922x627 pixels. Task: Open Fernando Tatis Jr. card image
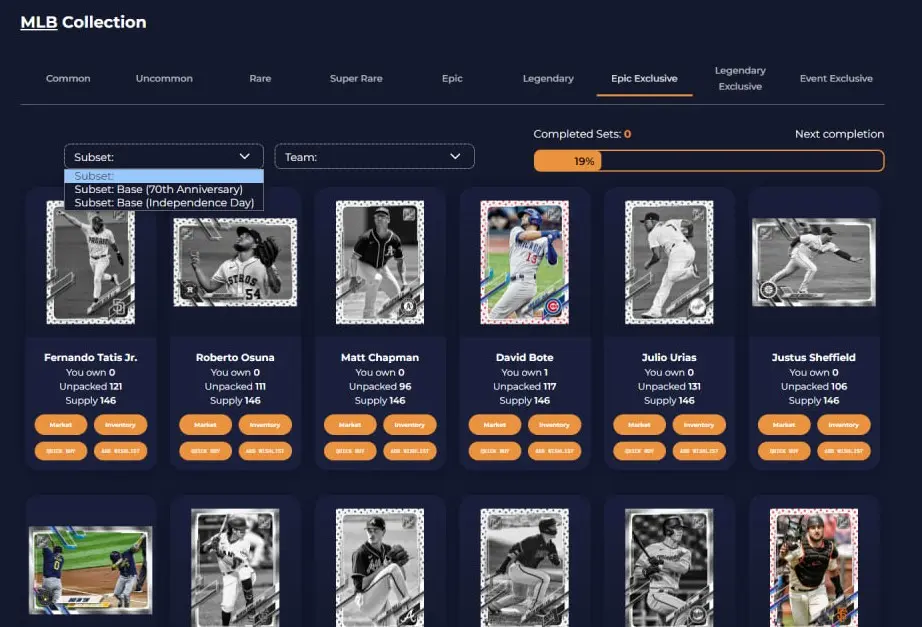[91, 262]
